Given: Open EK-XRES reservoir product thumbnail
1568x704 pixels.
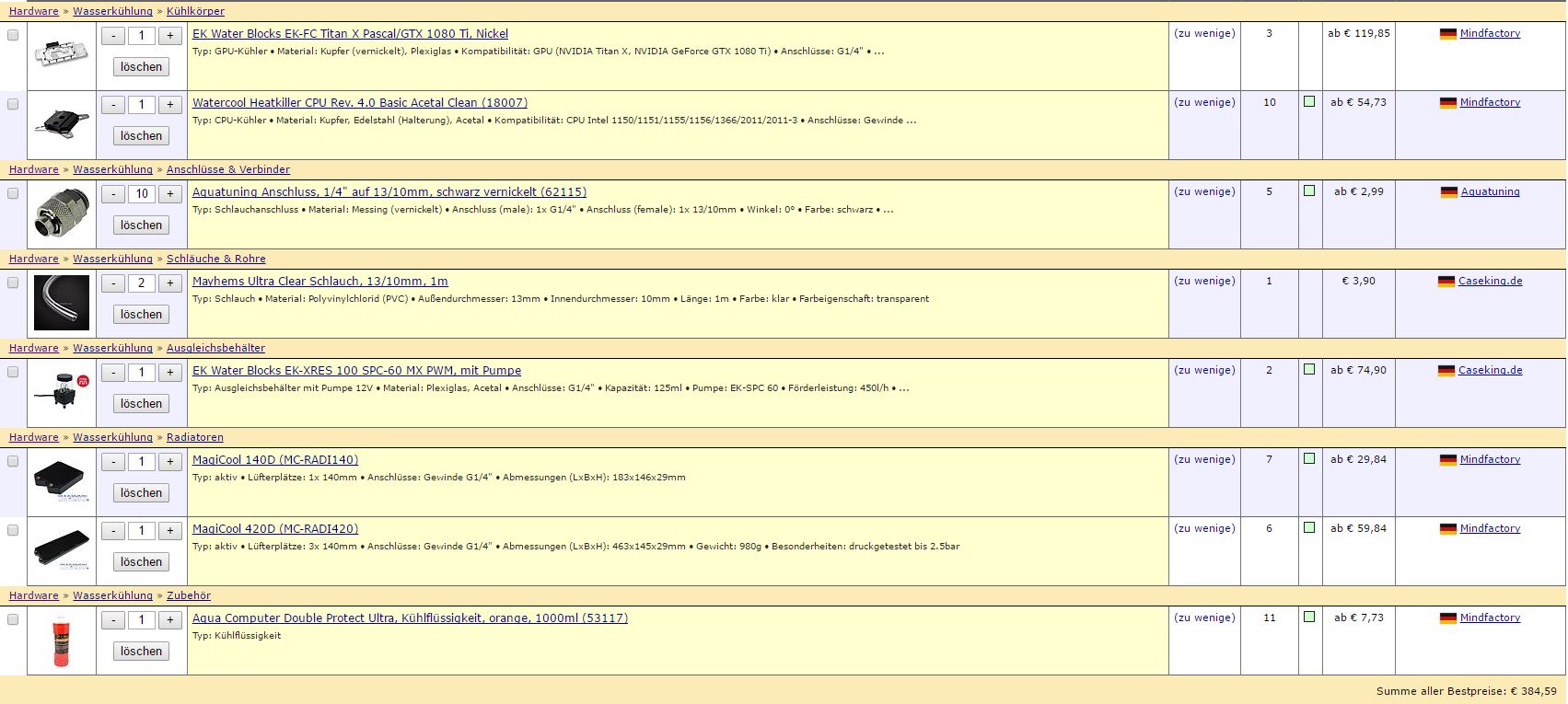Looking at the screenshot, I should (x=62, y=392).
